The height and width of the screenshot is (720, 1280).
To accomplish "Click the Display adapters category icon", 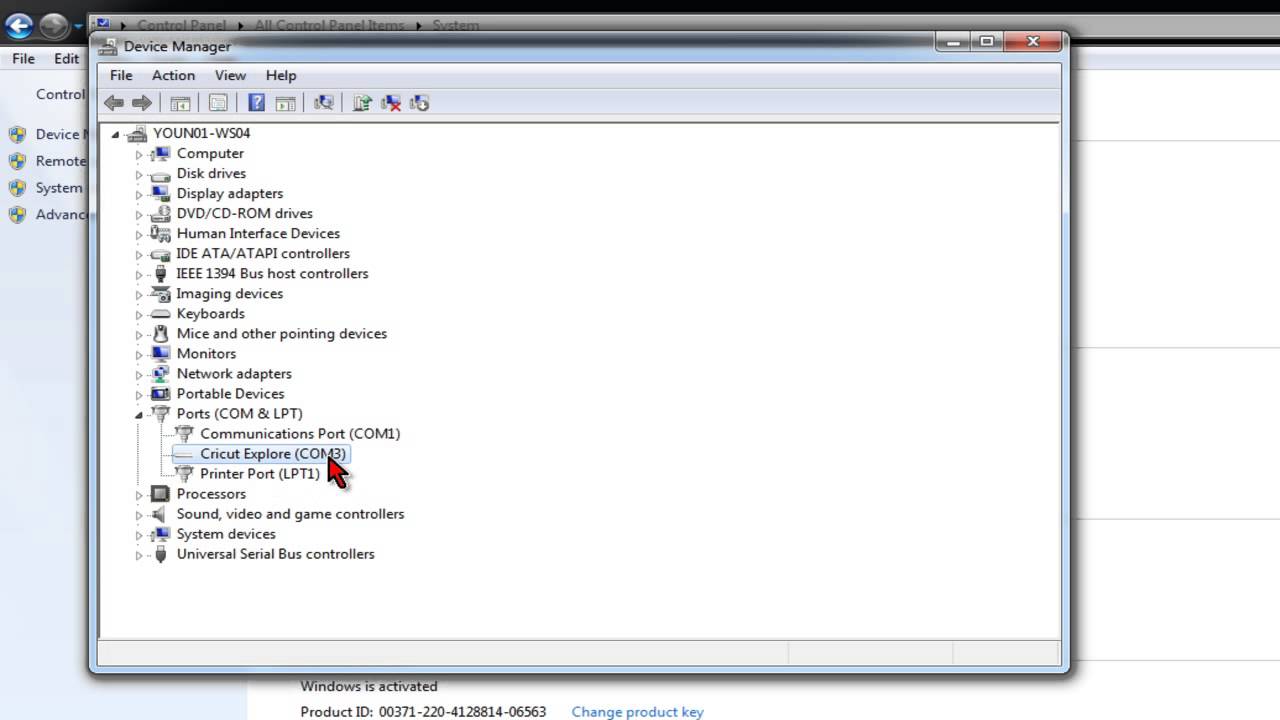I will [x=160, y=194].
